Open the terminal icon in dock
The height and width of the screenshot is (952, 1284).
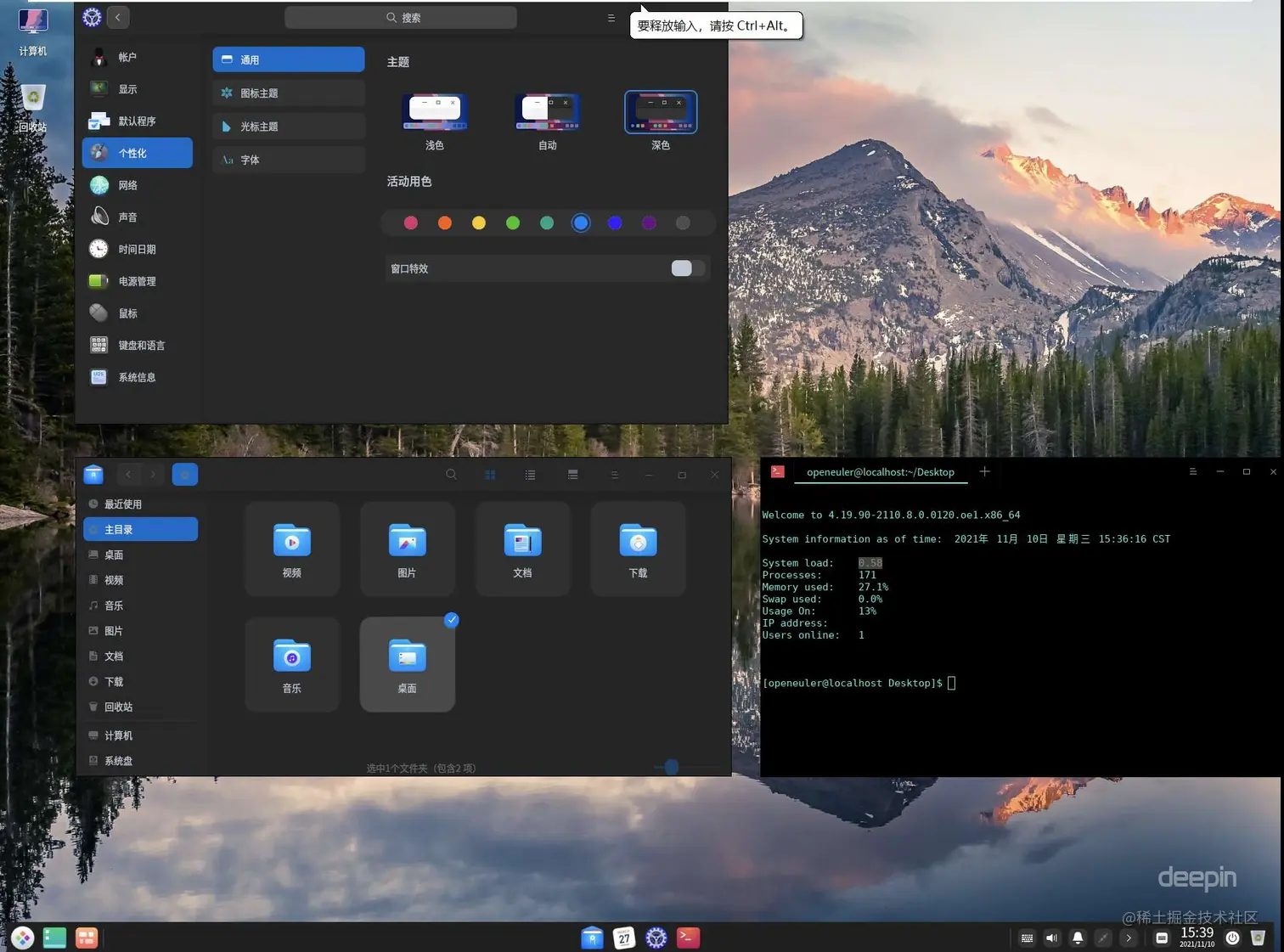(689, 938)
